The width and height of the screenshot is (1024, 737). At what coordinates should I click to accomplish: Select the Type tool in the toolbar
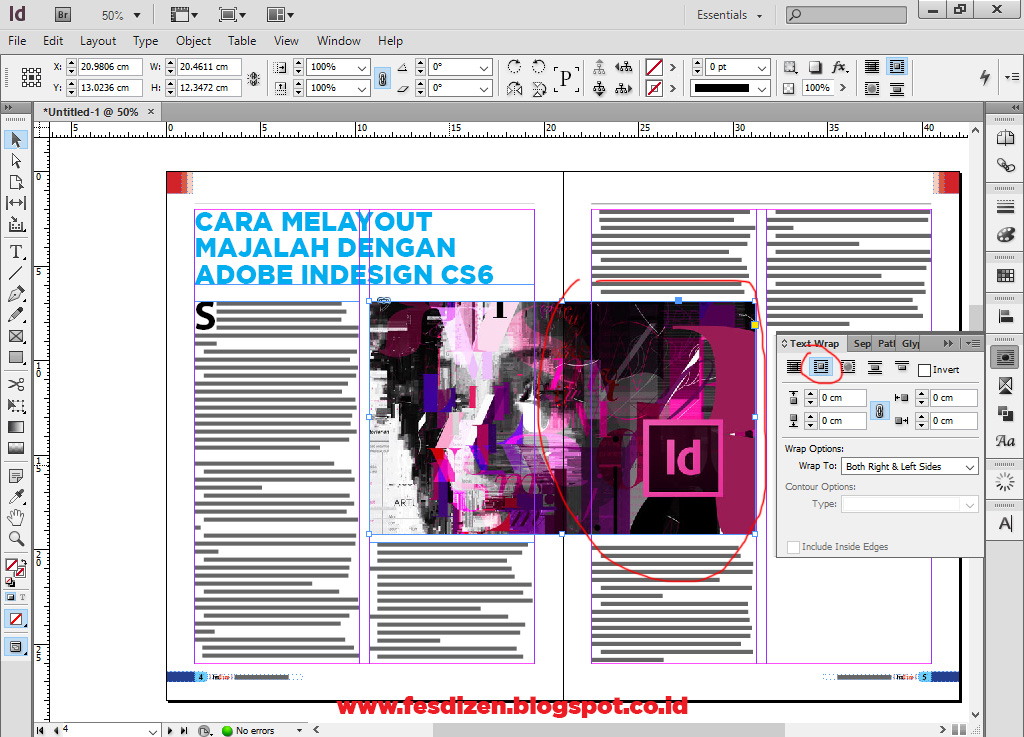click(15, 252)
